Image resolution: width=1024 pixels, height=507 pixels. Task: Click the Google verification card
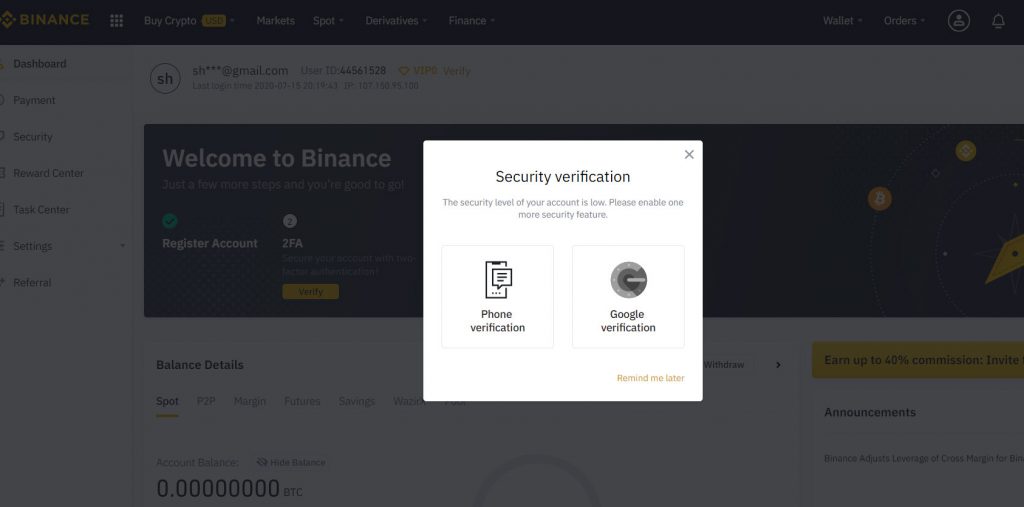point(628,297)
